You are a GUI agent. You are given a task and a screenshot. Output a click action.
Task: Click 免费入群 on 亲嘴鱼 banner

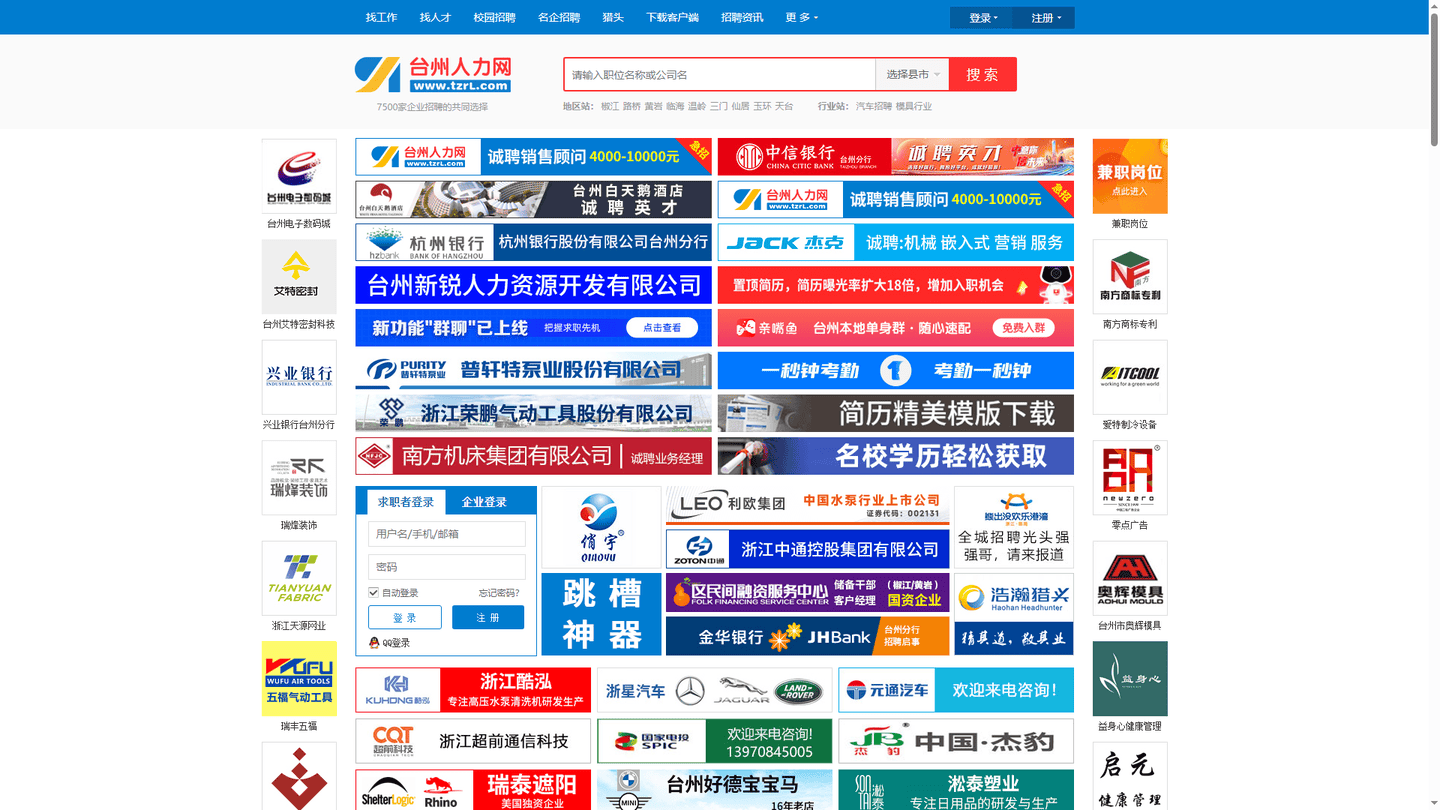(x=1024, y=328)
